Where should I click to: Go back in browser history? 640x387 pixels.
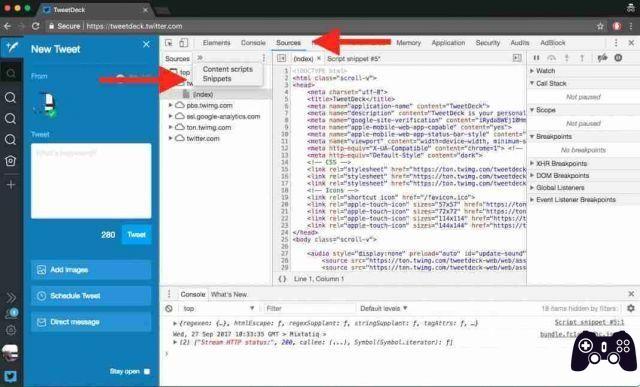coord(7,26)
